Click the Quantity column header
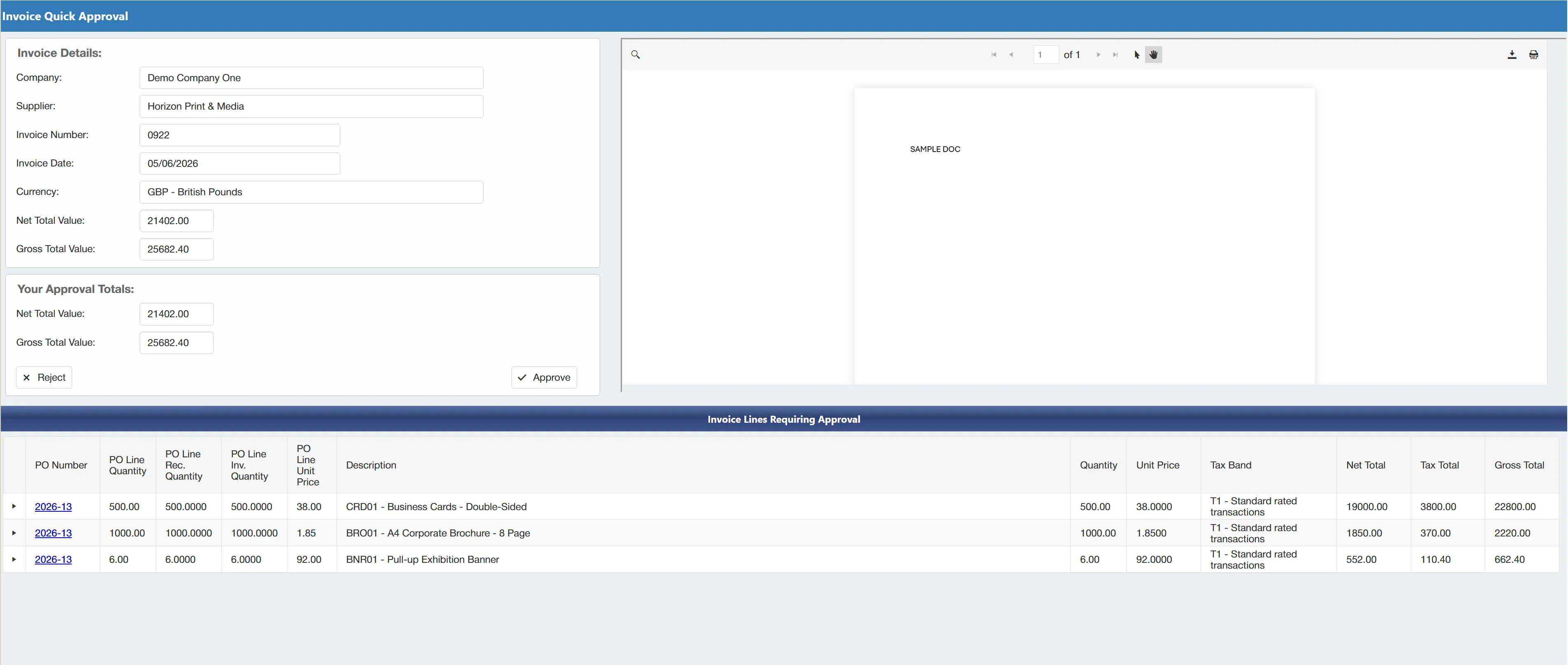Screen dimensions: 1568x665 (1098, 465)
